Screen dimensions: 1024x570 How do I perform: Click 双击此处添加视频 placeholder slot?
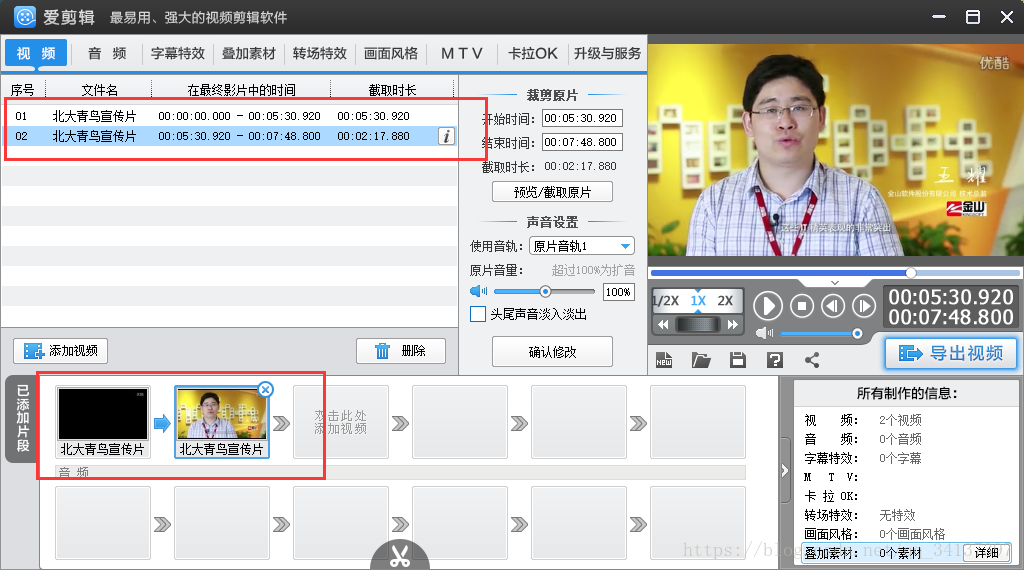(x=341, y=422)
